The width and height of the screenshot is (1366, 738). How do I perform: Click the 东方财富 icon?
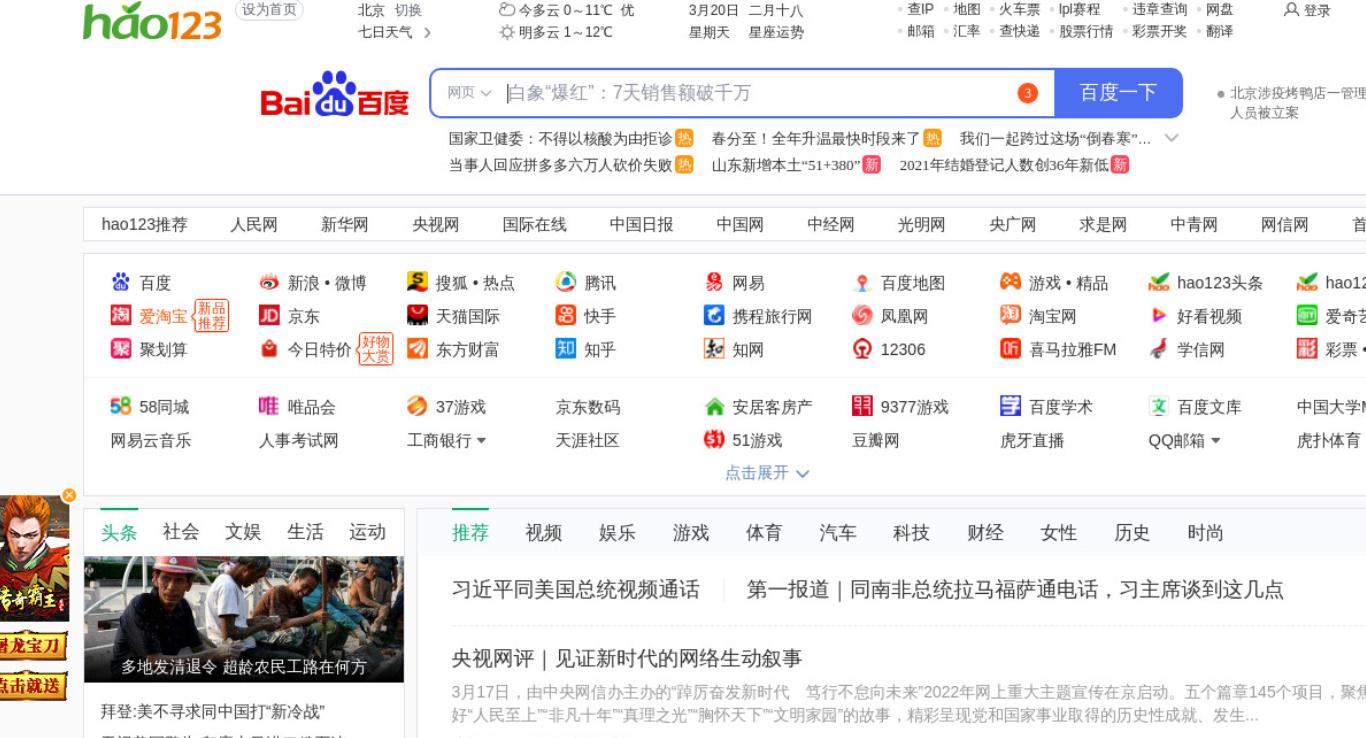(x=417, y=349)
